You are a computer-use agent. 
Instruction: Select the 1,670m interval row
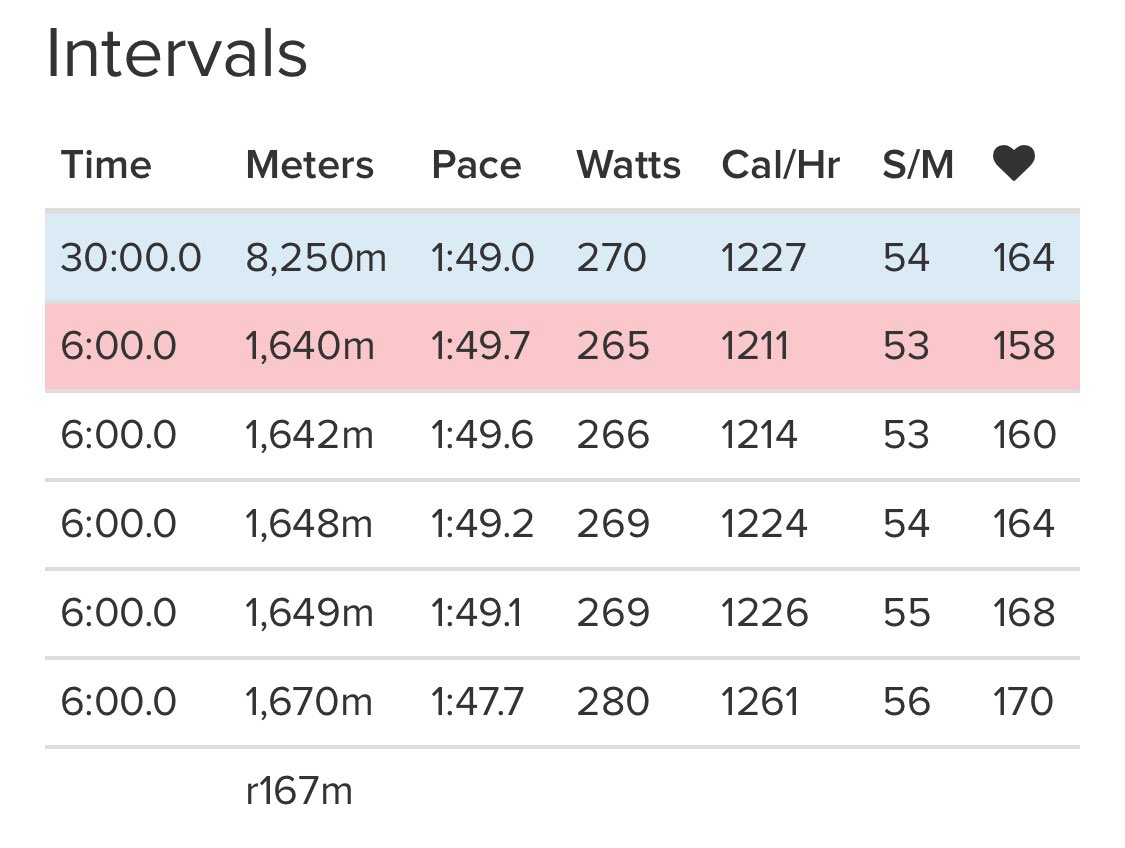pyautogui.click(x=562, y=702)
